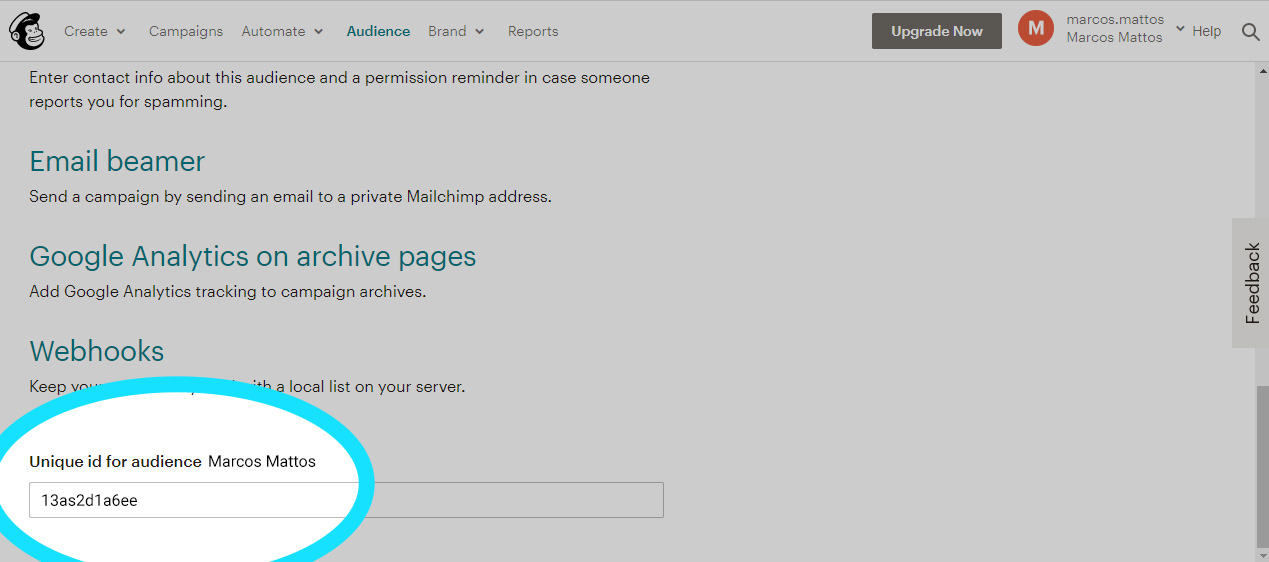Click the Upgrade Now button
The image size is (1269, 562).
click(x=937, y=31)
